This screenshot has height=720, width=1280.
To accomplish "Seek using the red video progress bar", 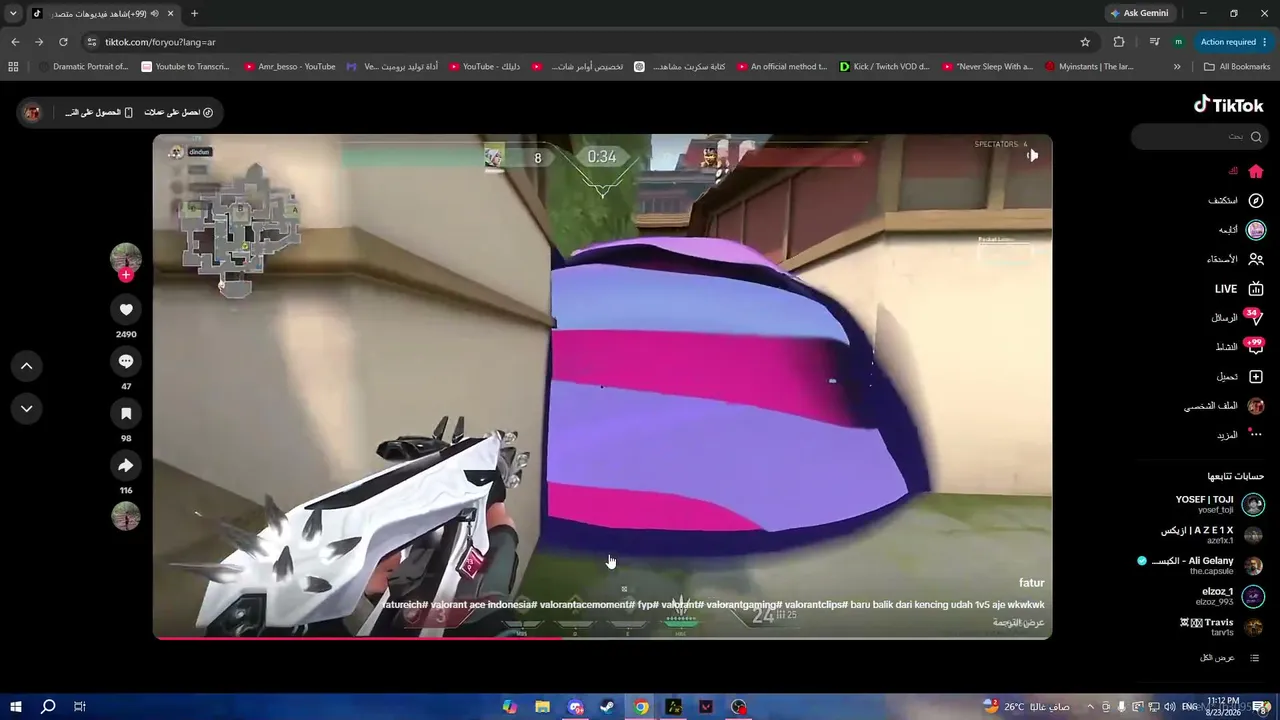I will point(602,637).
